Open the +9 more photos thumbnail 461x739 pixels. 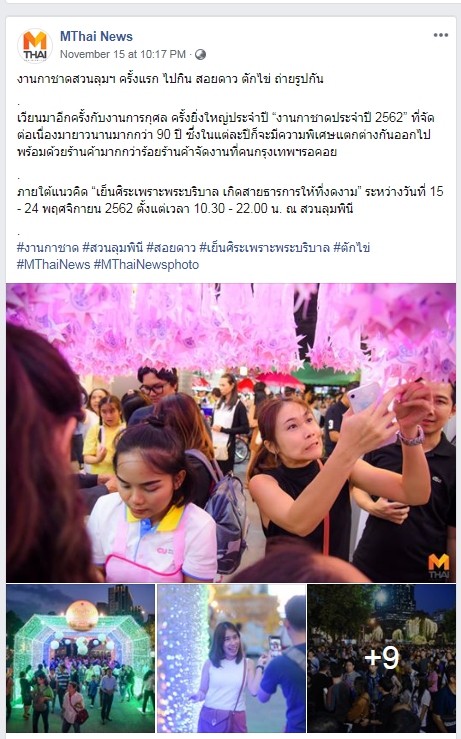[381, 658]
